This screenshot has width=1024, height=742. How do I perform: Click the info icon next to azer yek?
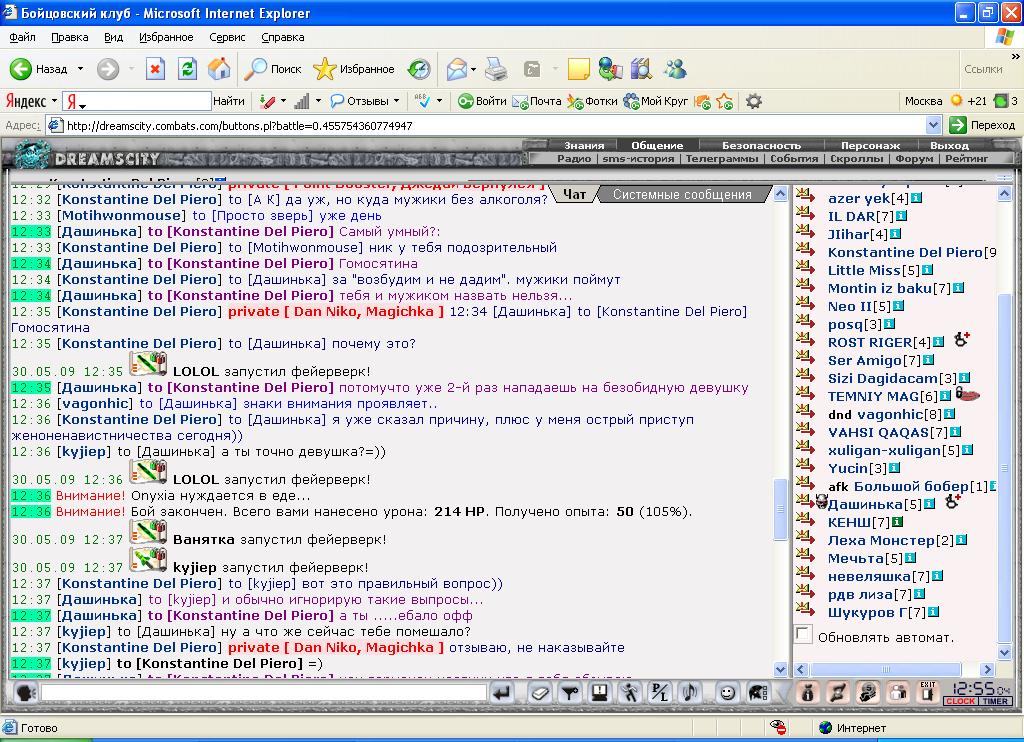[916, 198]
